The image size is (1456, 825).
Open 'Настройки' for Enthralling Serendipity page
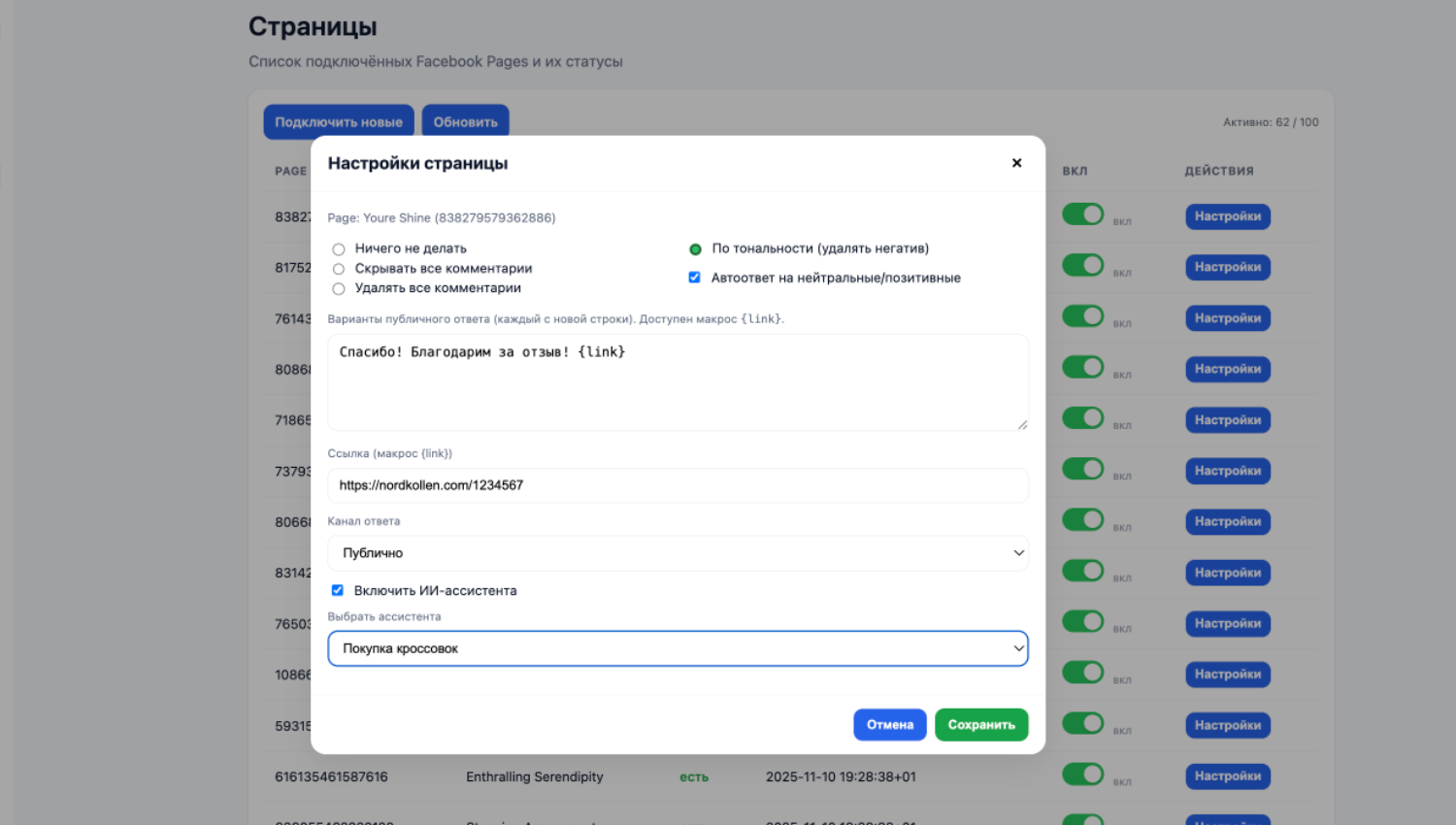point(1227,776)
